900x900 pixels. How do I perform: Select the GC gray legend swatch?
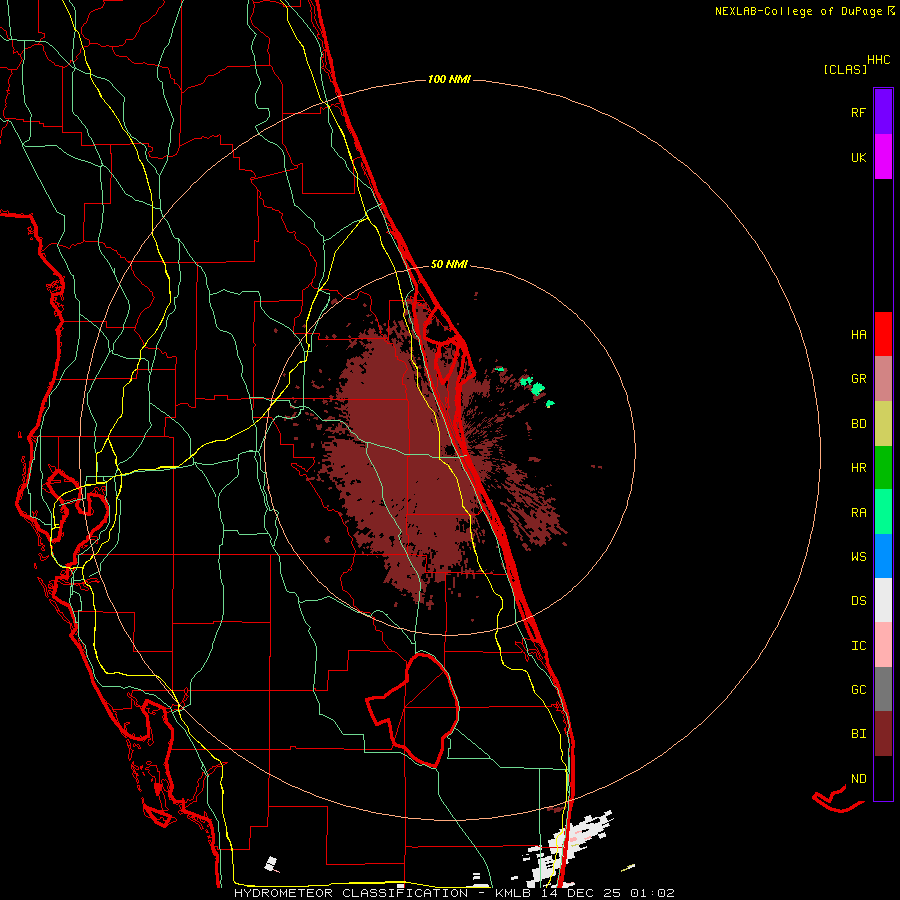tap(883, 689)
